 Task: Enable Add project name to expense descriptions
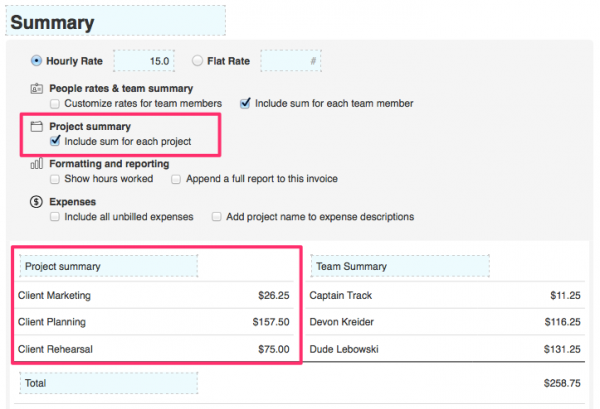coord(217,216)
